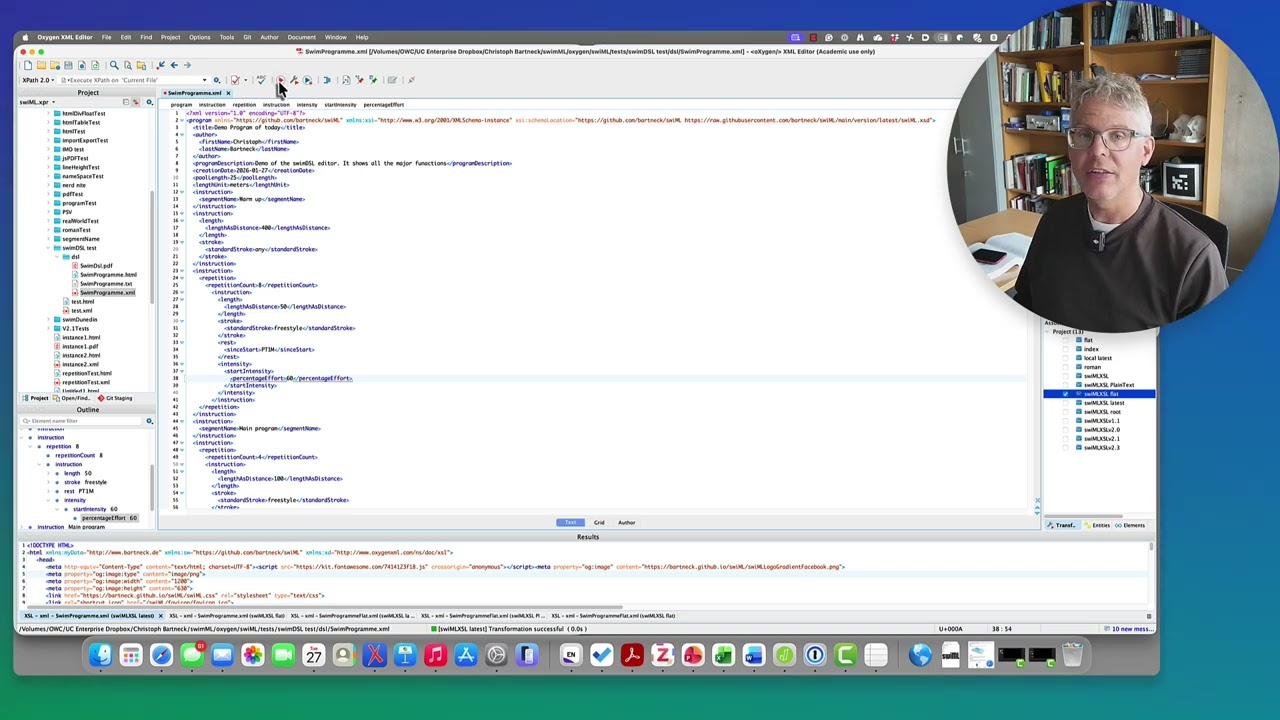Uncheck the 'swiMLXSL flat' scenario checkbox
The width and height of the screenshot is (1280, 720).
tap(1065, 394)
